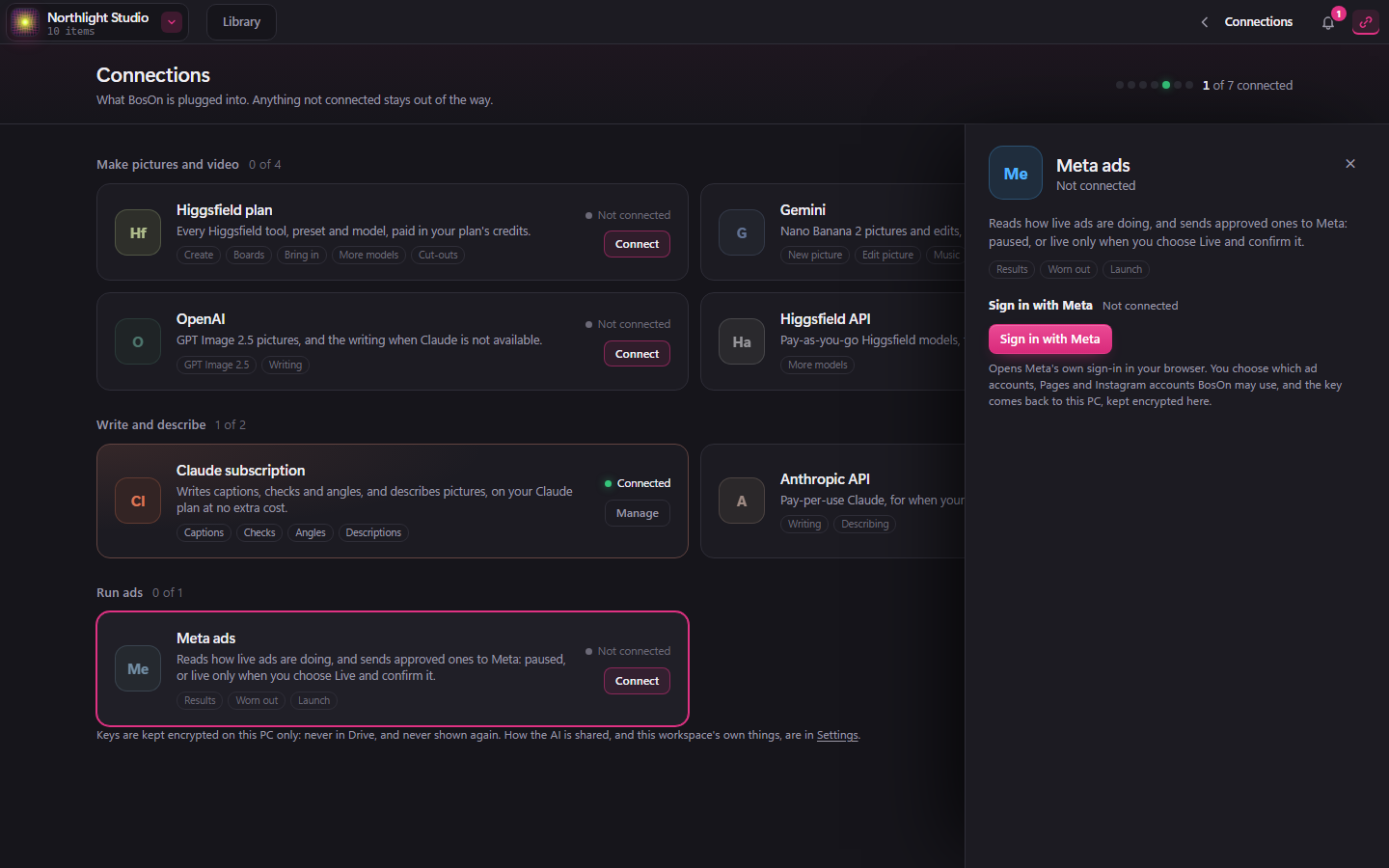Click the Describing tag under Anthropic API

865,524
